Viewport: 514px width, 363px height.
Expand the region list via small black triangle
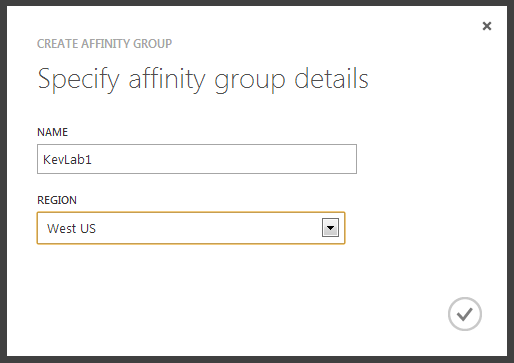(x=330, y=228)
